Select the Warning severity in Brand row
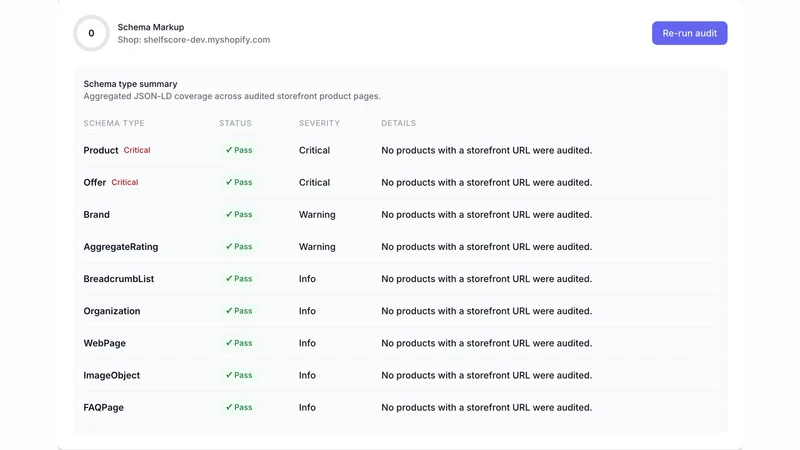 click(x=317, y=215)
